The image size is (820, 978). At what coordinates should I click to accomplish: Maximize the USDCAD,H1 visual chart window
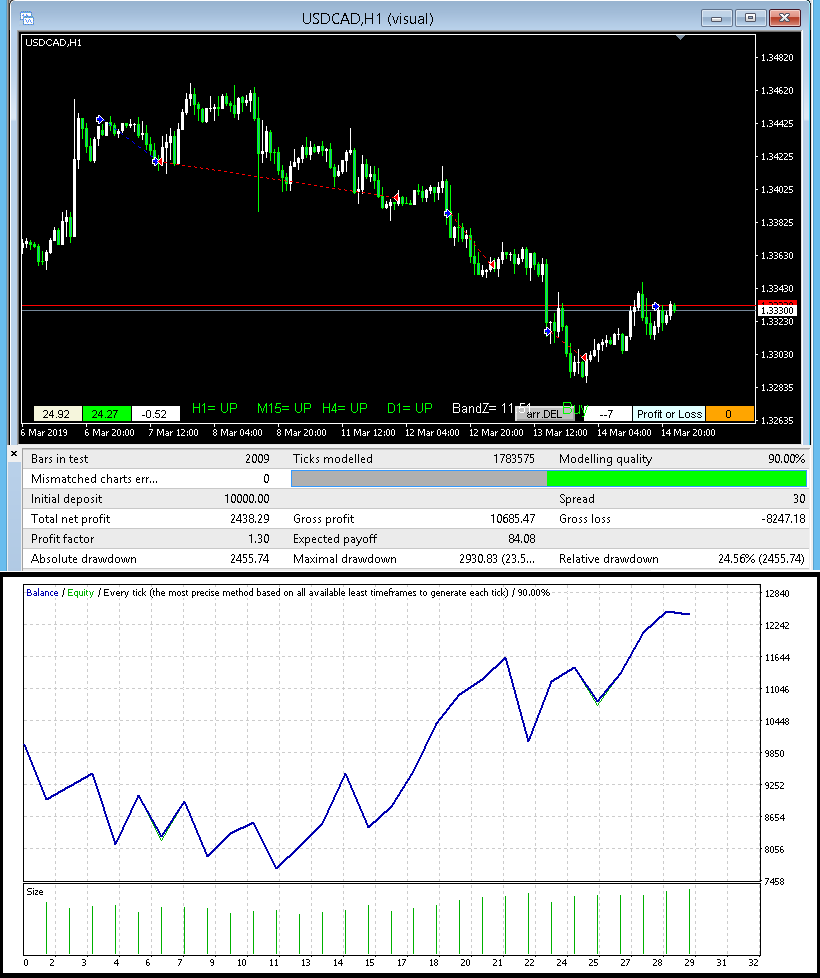click(750, 18)
